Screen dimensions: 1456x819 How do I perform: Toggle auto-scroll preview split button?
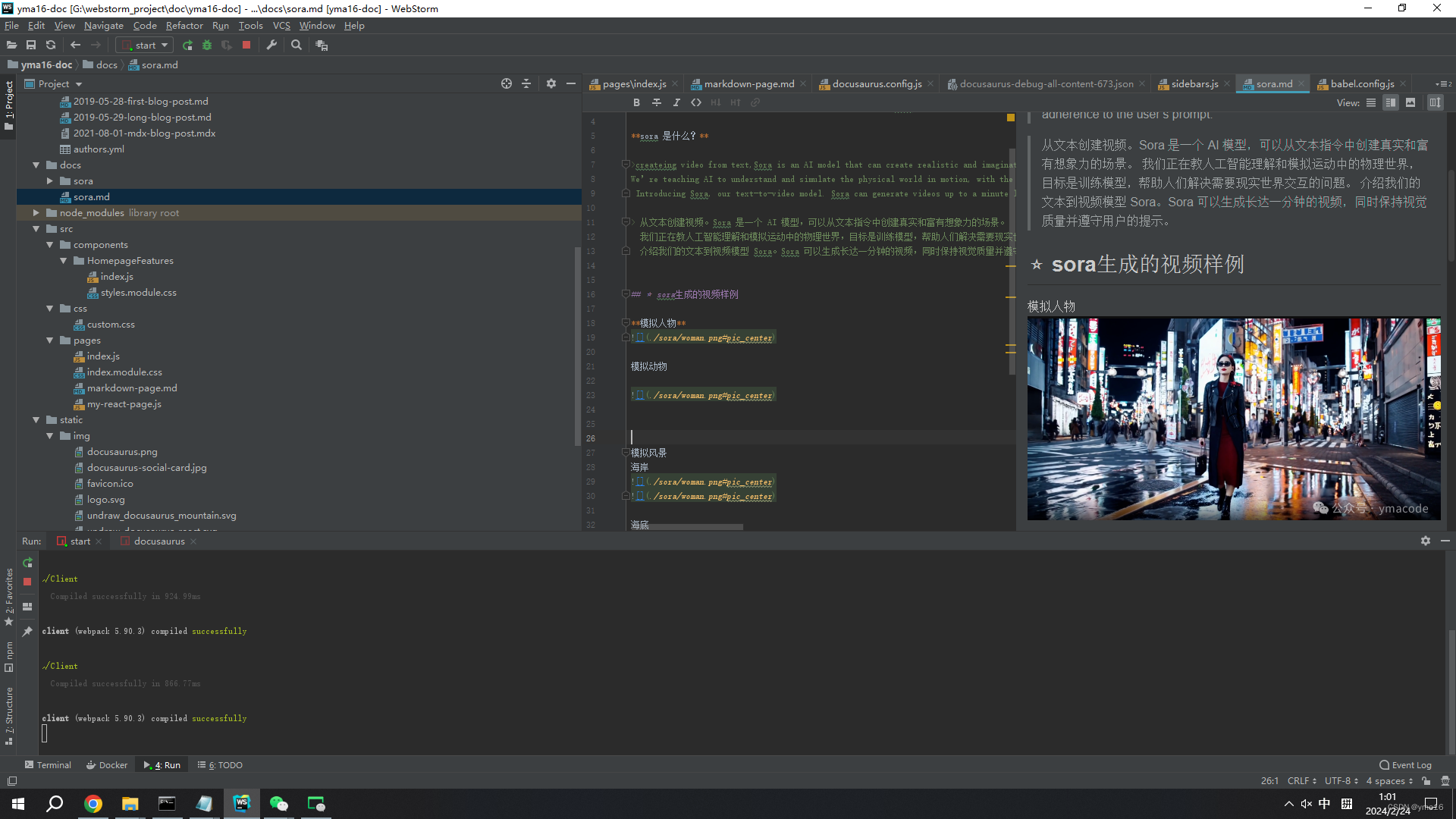[1436, 102]
